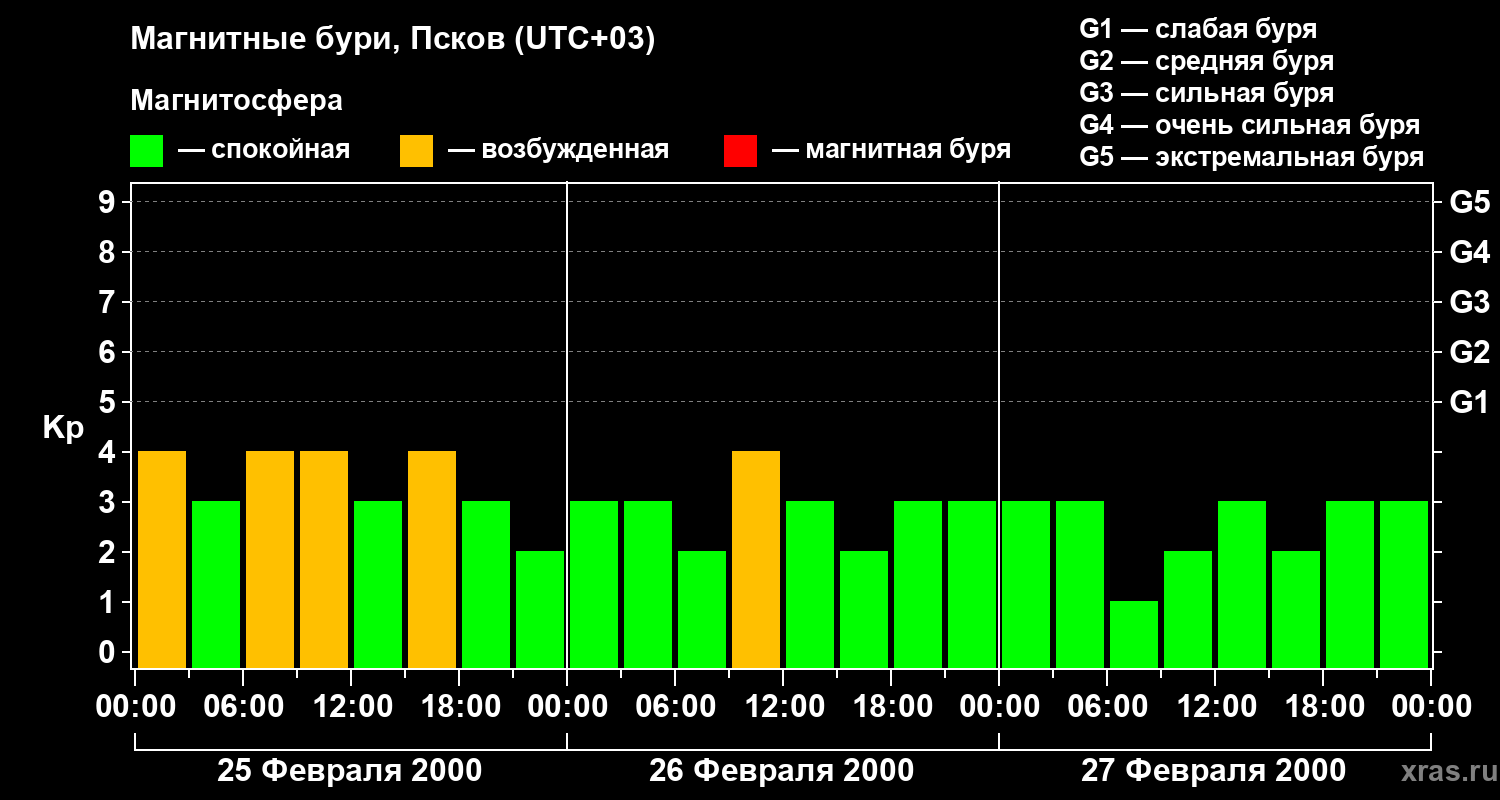Click the «G5» right-axis label
1500x800 pixels.
pyautogui.click(x=1470, y=203)
